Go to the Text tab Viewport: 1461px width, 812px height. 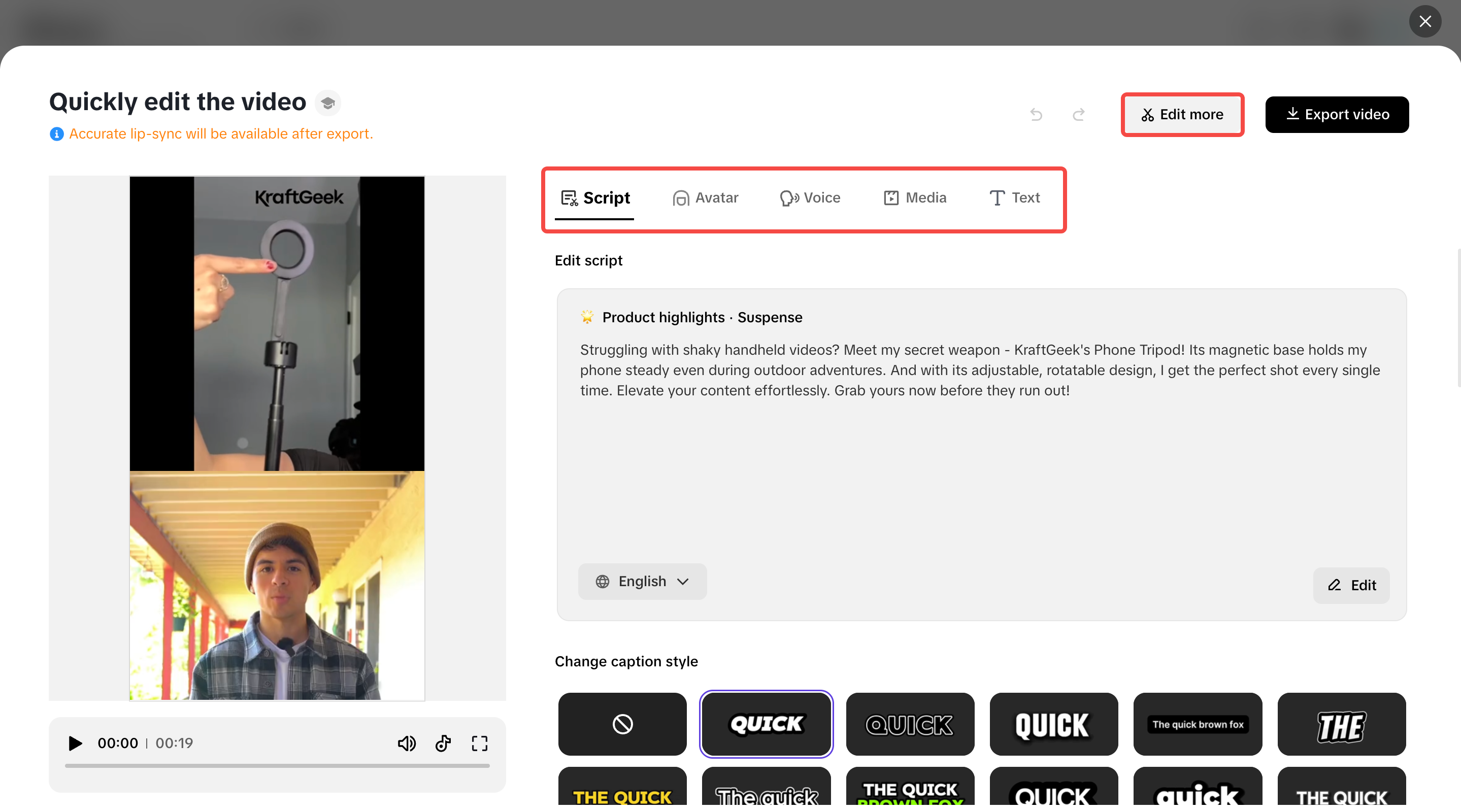coord(1014,198)
